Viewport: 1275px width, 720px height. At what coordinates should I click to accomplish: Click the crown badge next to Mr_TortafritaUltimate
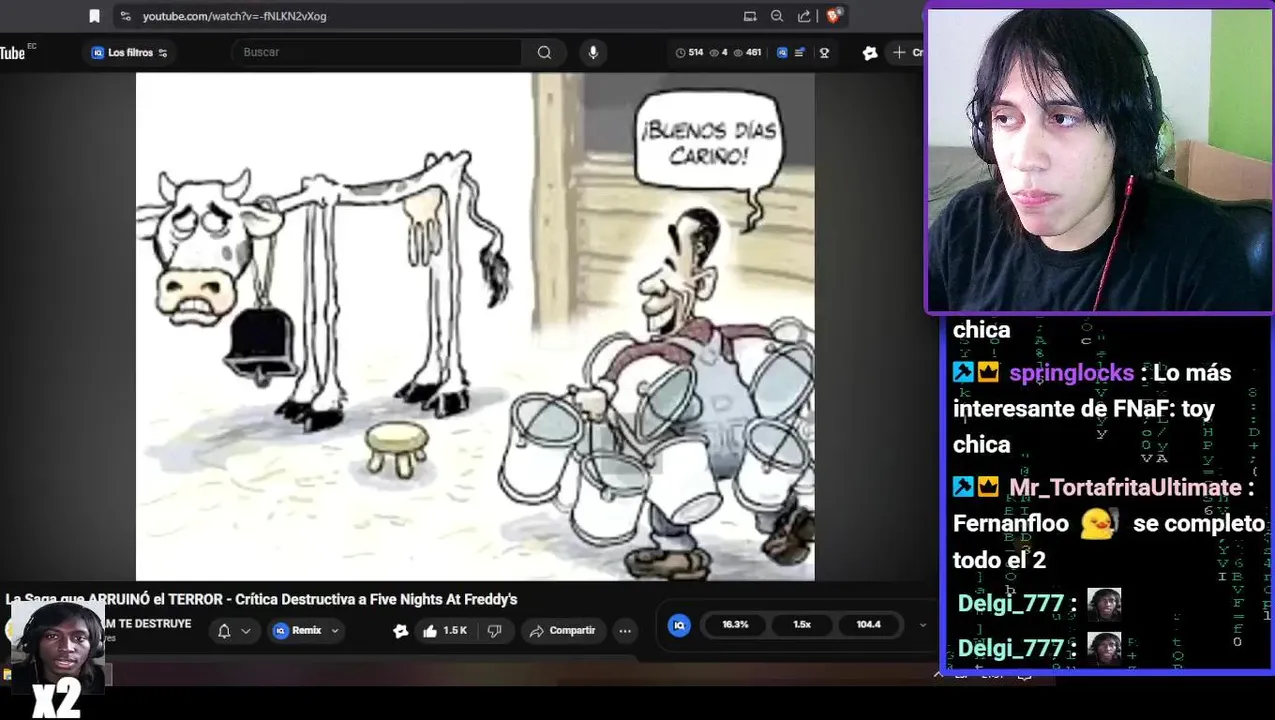click(988, 487)
